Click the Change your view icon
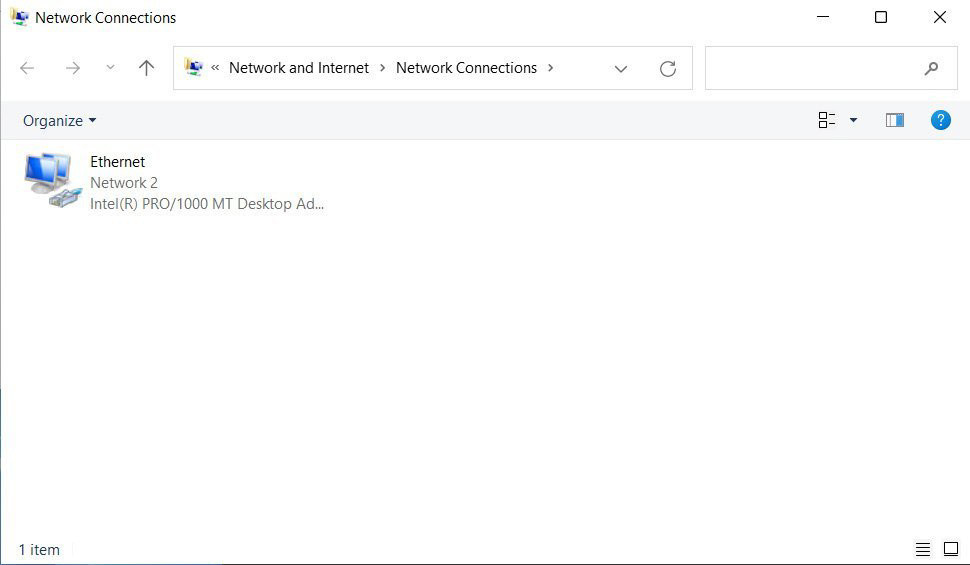The width and height of the screenshot is (970, 565). (x=827, y=120)
